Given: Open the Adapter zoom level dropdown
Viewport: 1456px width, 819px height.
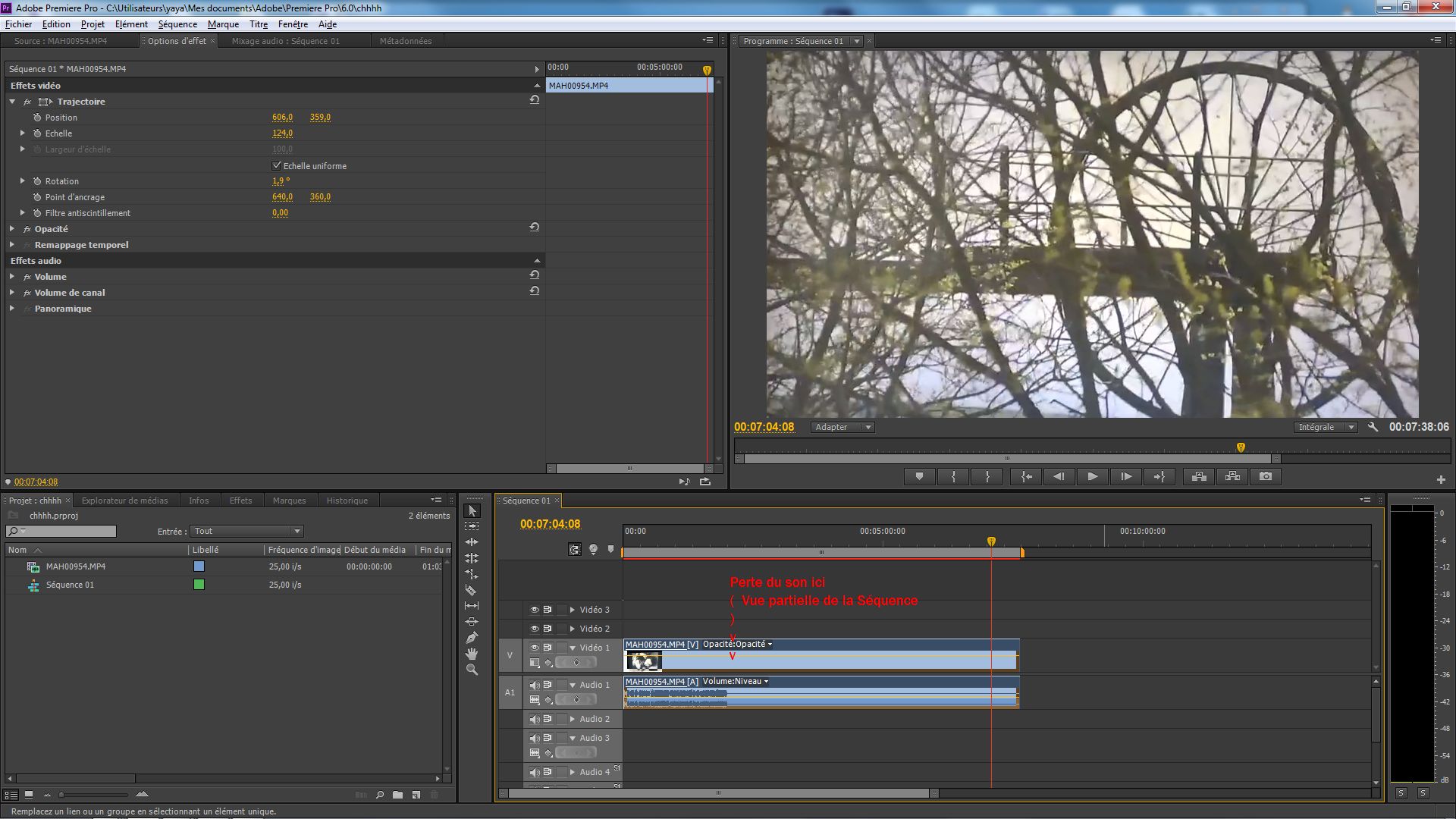Looking at the screenshot, I should pyautogui.click(x=843, y=427).
